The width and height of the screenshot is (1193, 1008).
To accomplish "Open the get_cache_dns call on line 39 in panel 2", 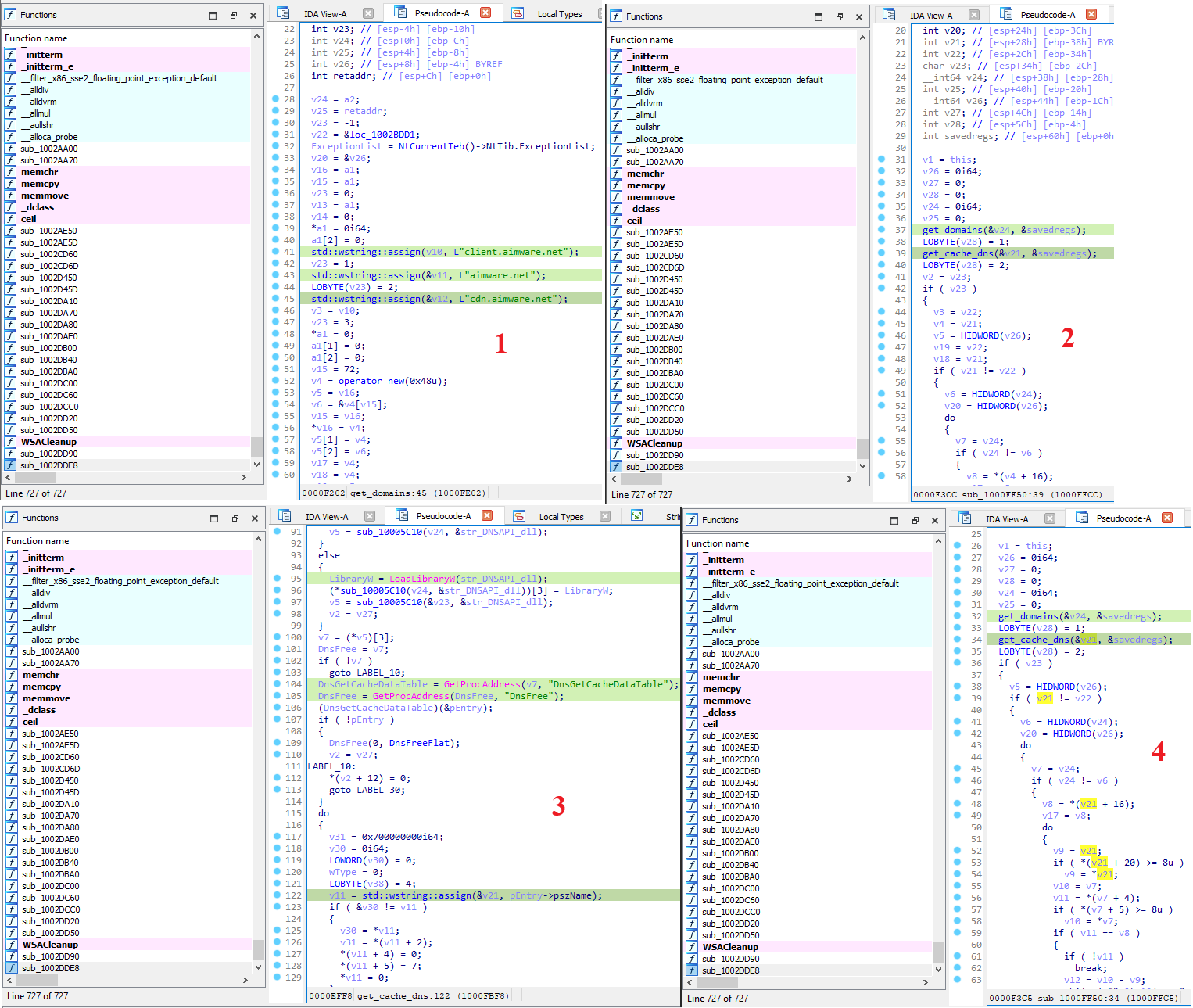I will coord(958,253).
